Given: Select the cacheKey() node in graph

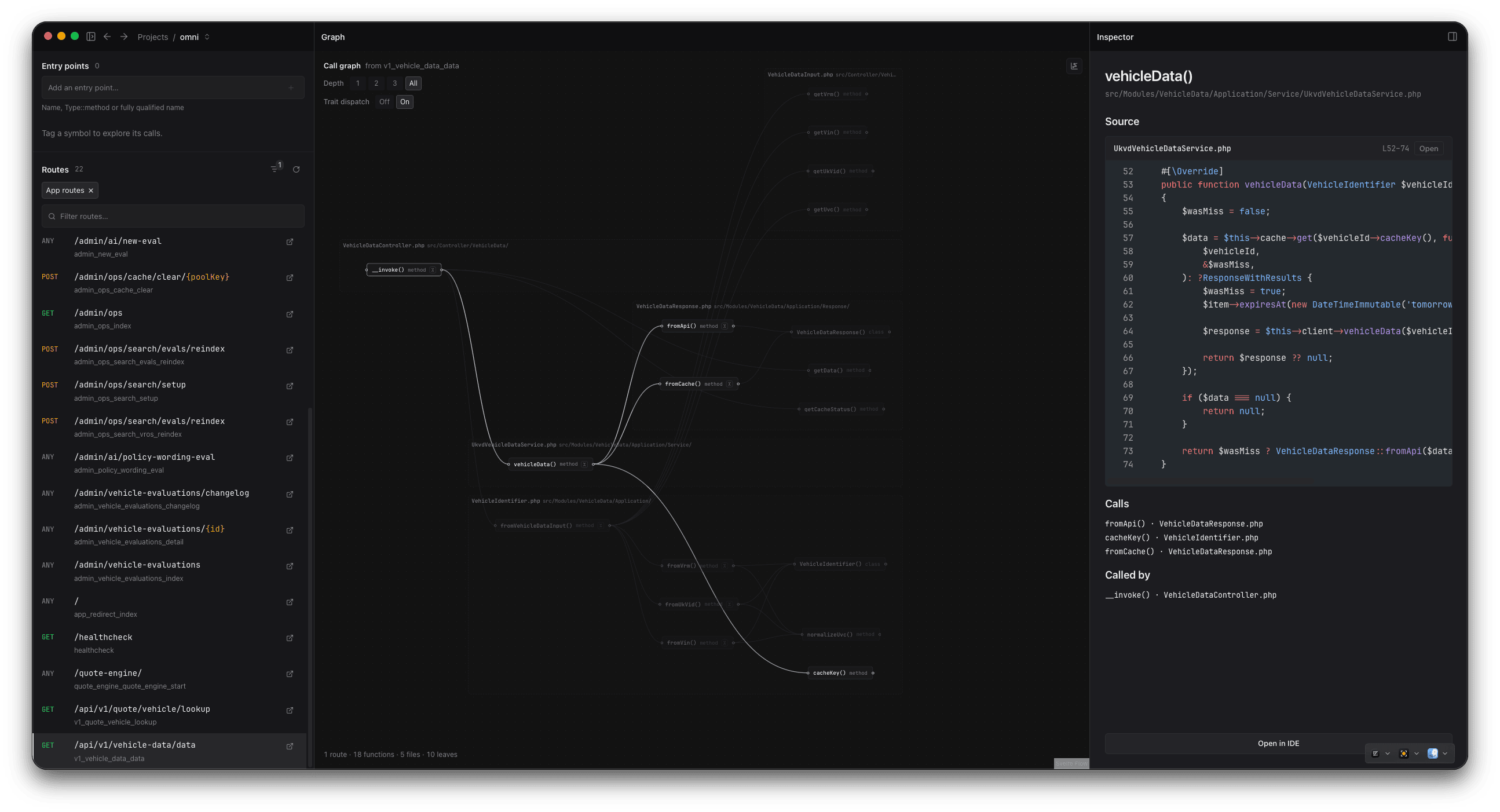Looking at the screenshot, I should 840,673.
